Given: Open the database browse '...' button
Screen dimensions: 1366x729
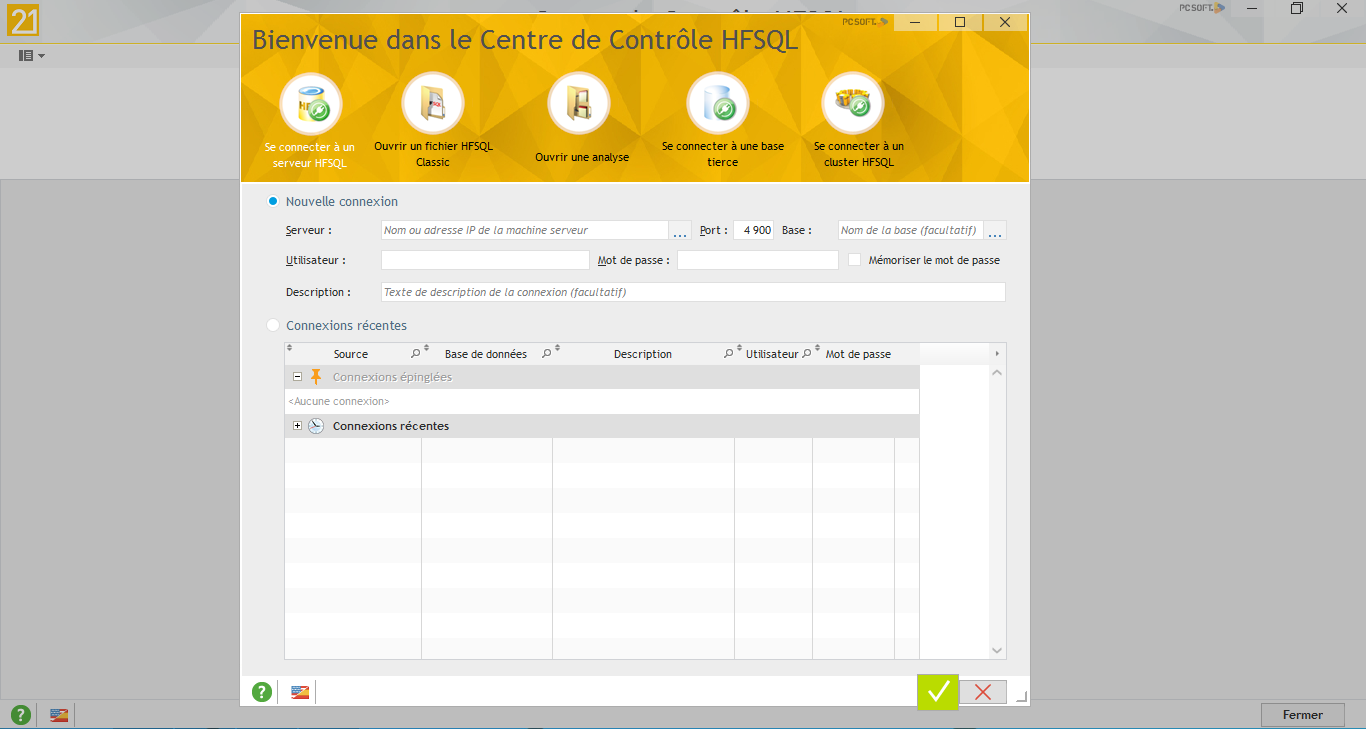Looking at the screenshot, I should 996,230.
